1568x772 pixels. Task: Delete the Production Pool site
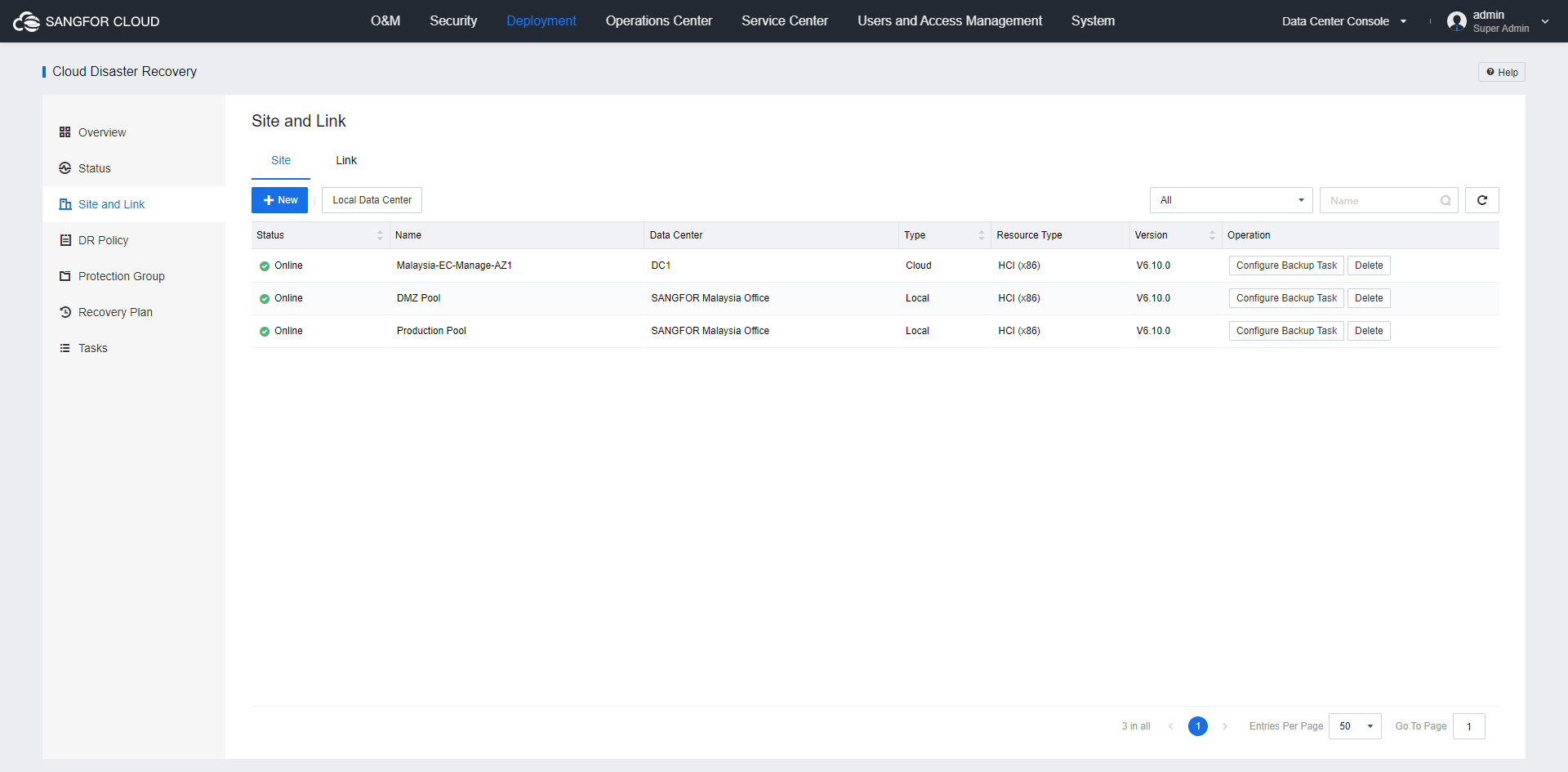(1369, 331)
